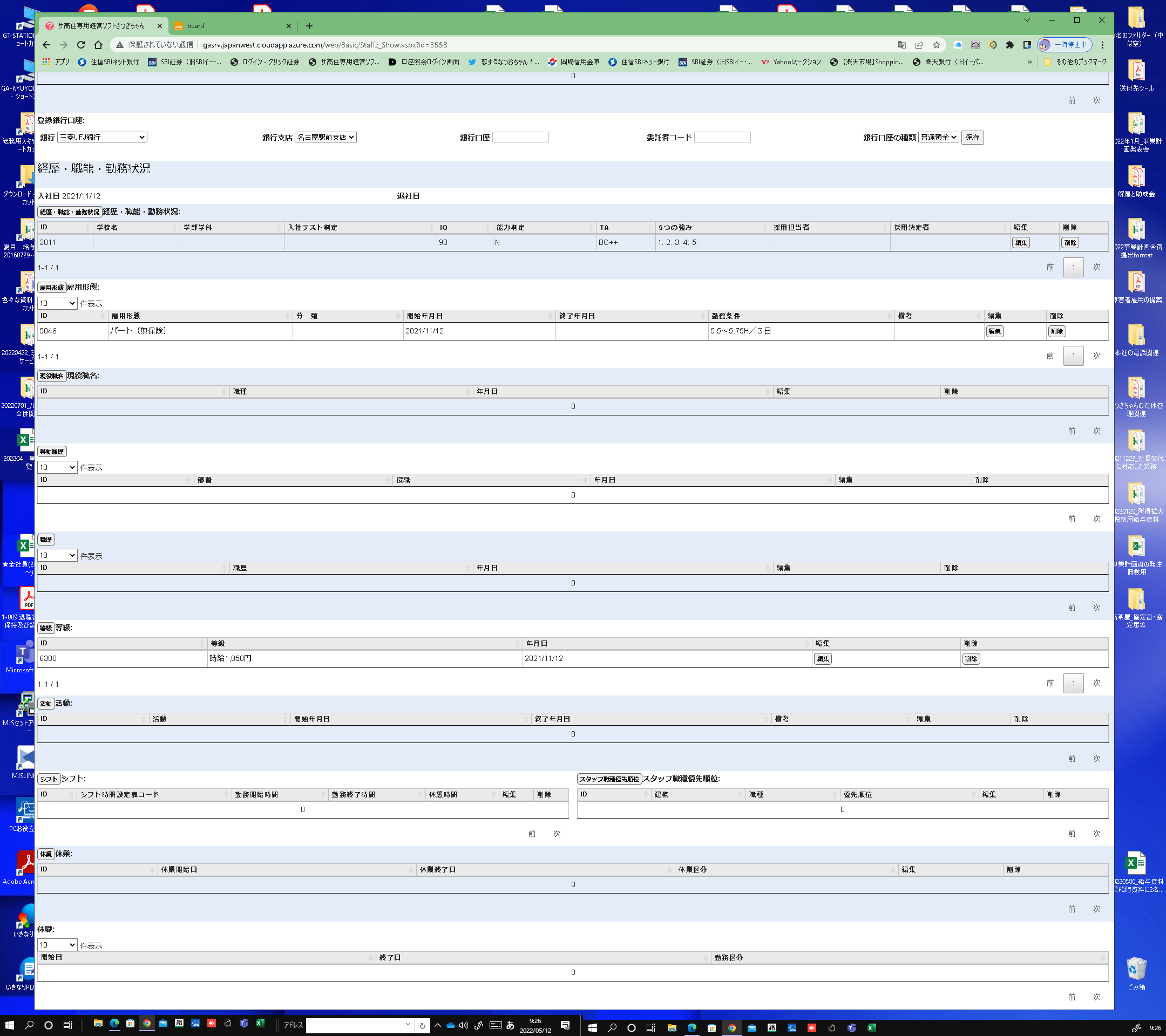1166x1036 pixels.
Task: Click the back navigation arrow
Action: [47, 45]
